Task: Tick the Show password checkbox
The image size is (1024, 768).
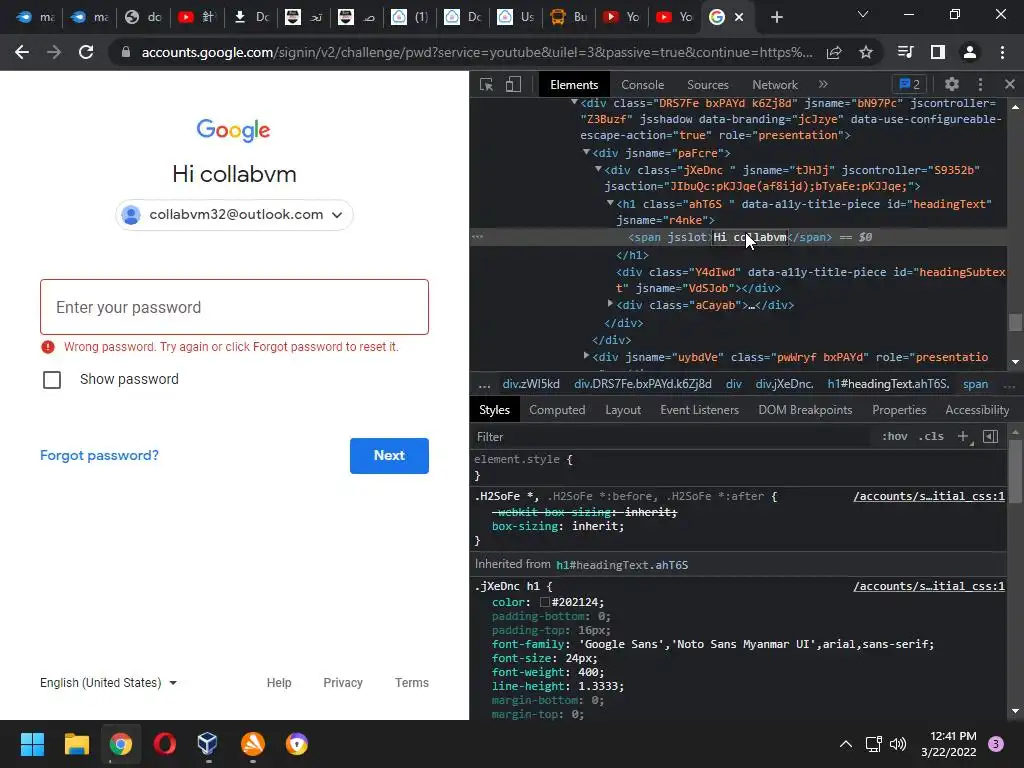Action: [x=52, y=379]
